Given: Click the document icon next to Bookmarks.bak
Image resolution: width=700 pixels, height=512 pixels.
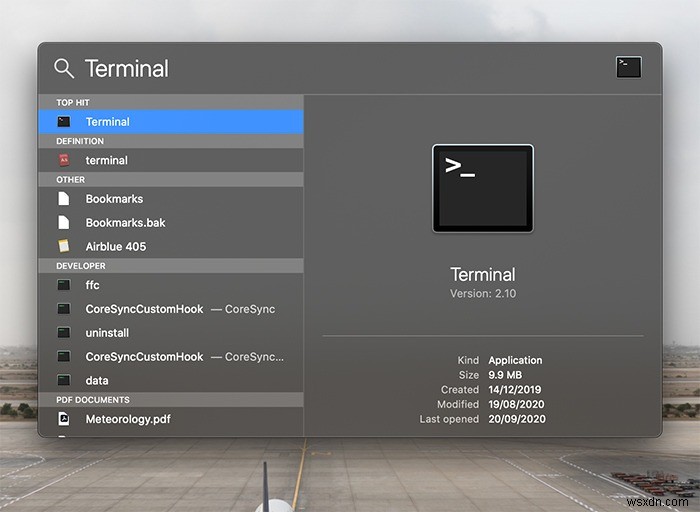Looking at the screenshot, I should pyautogui.click(x=64, y=222).
